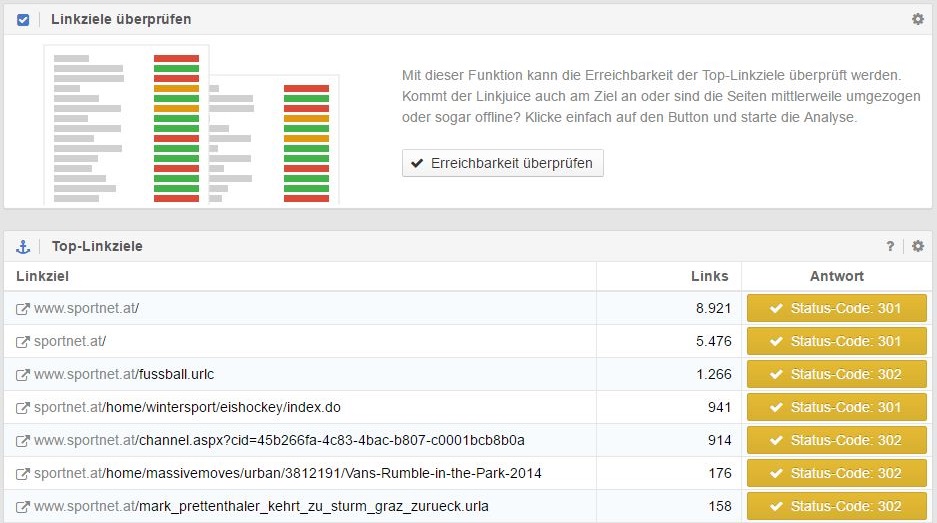
Task: Open the help question mark in Top-Linkziele
Action: pos(890,246)
